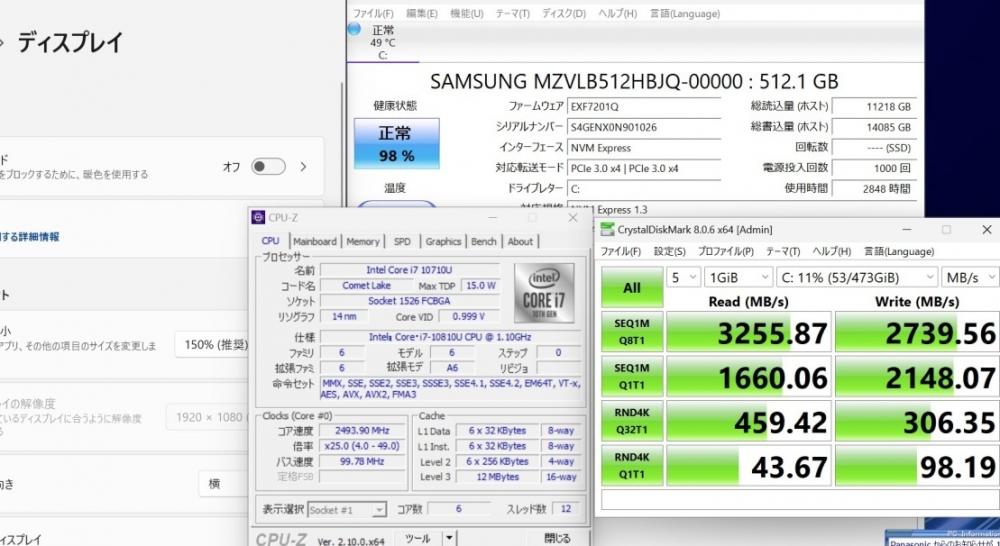
Task: Switch to the Graphics tab in CPU-Z
Action: point(443,242)
